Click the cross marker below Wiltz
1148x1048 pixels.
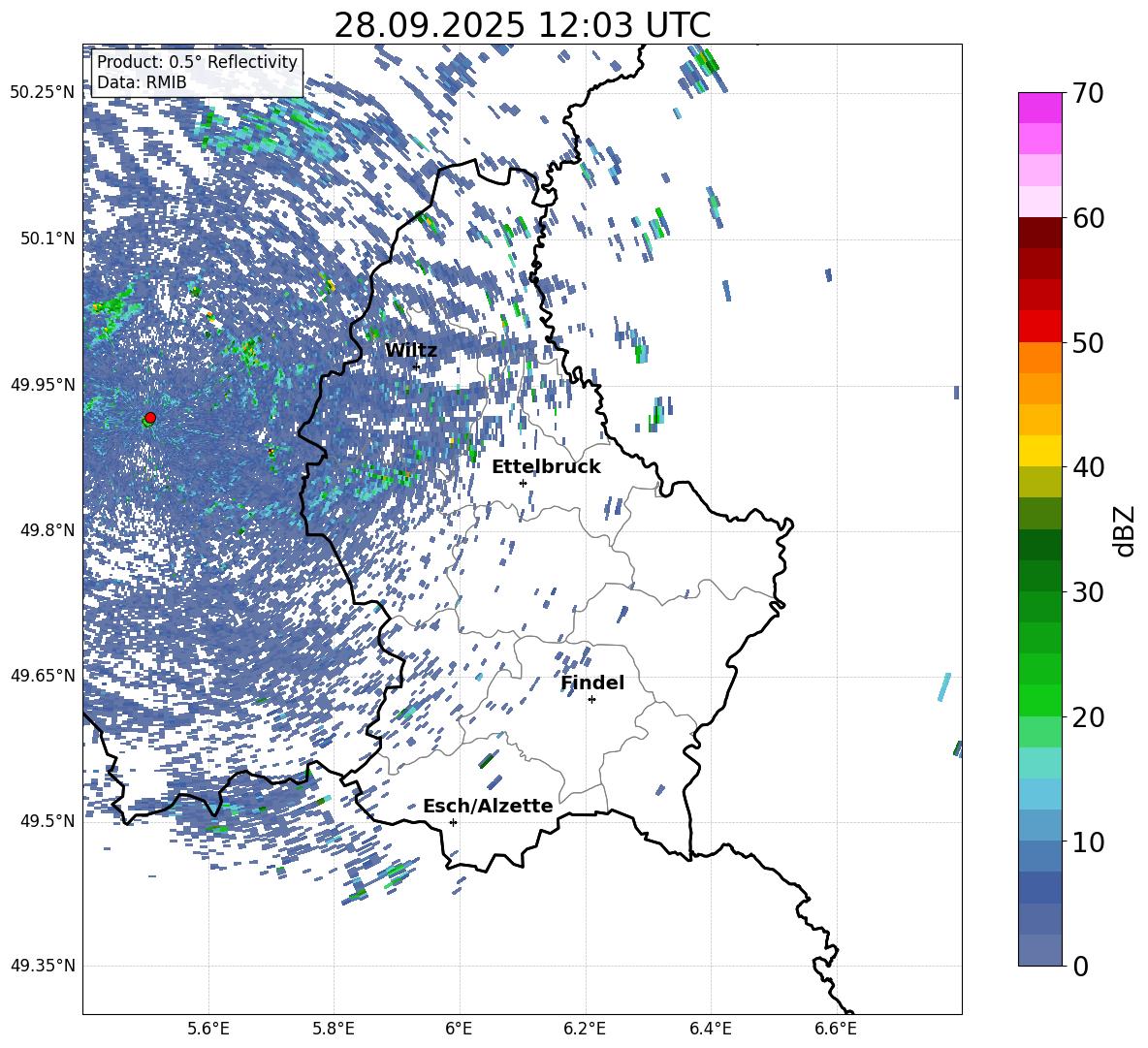pos(417,366)
